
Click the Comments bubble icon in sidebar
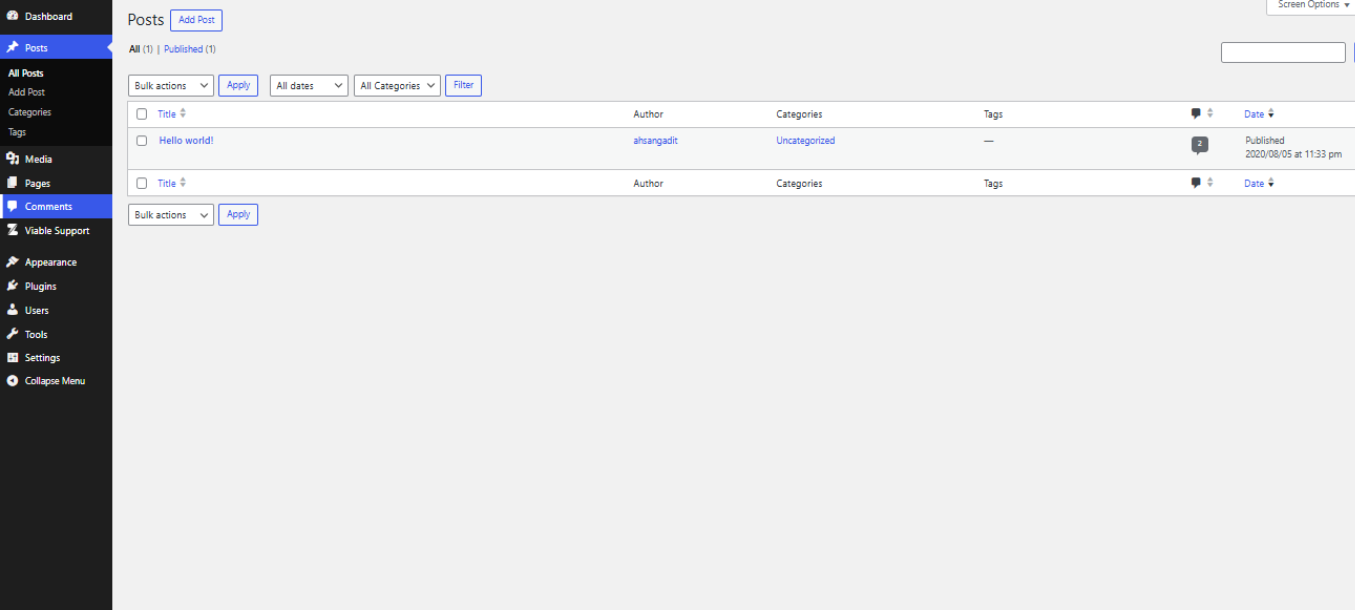coord(13,206)
